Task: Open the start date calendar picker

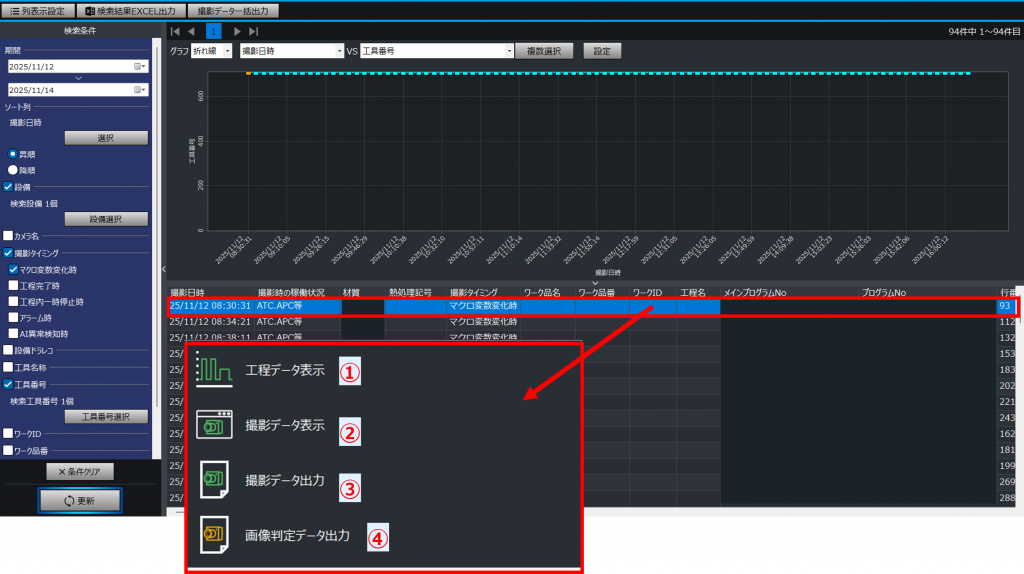Action: (x=139, y=66)
